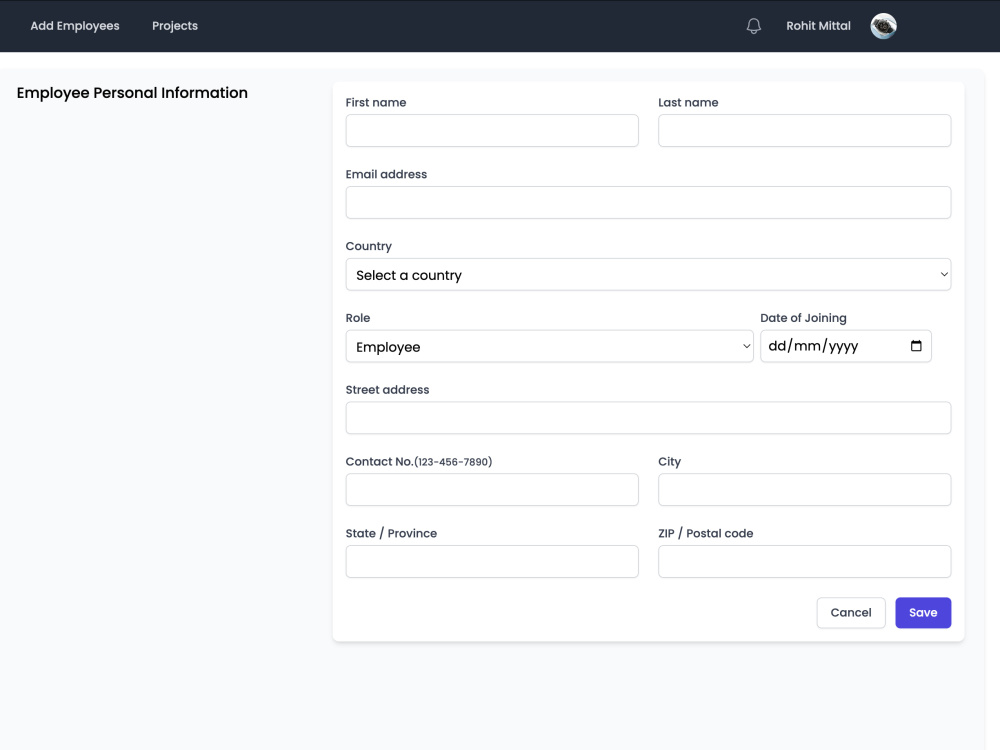
Task: Focus the Contact No. input
Action: click(492, 490)
